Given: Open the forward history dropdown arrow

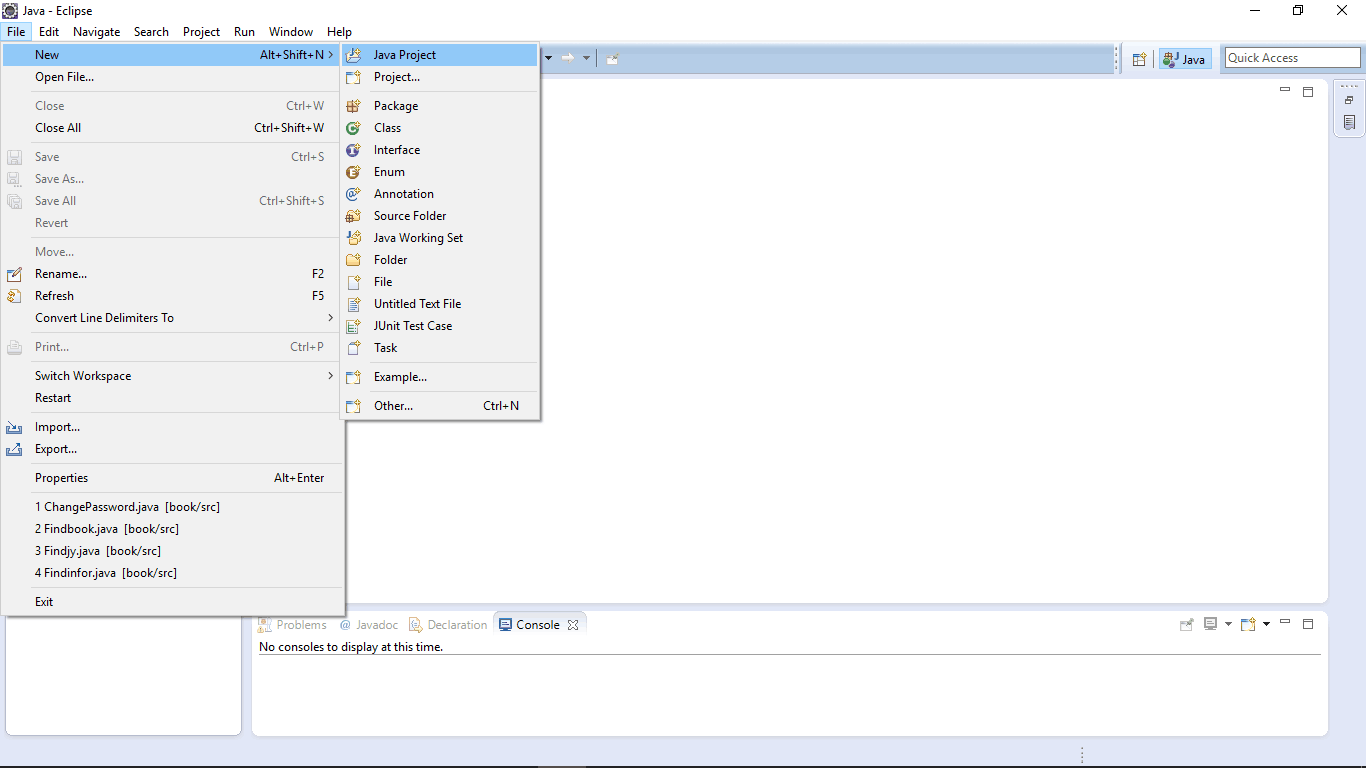Looking at the screenshot, I should click(587, 58).
